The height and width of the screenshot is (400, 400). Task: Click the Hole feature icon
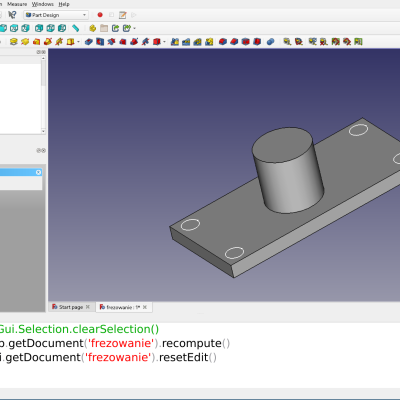[100, 42]
